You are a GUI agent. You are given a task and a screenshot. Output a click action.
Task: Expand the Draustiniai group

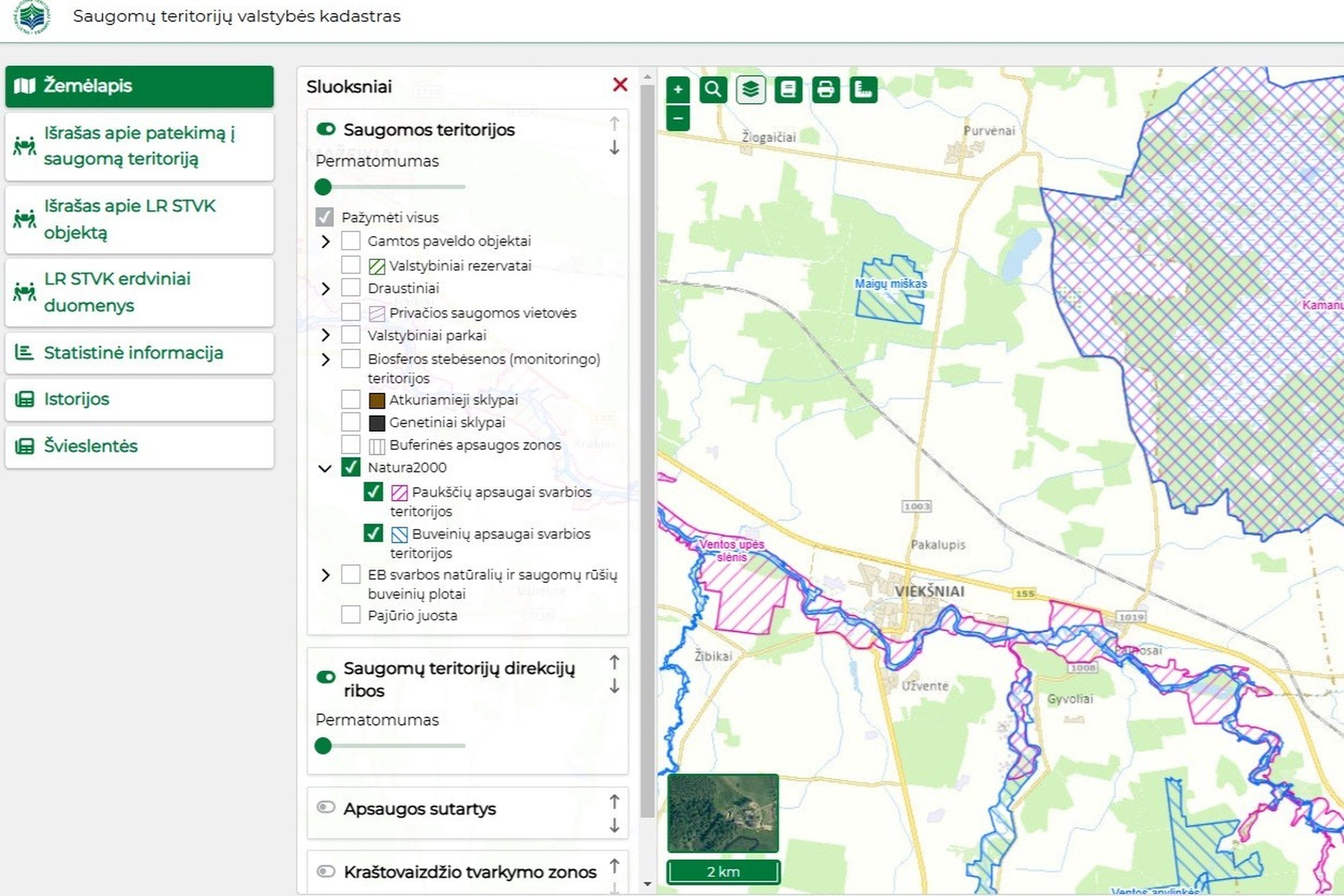coord(325,288)
